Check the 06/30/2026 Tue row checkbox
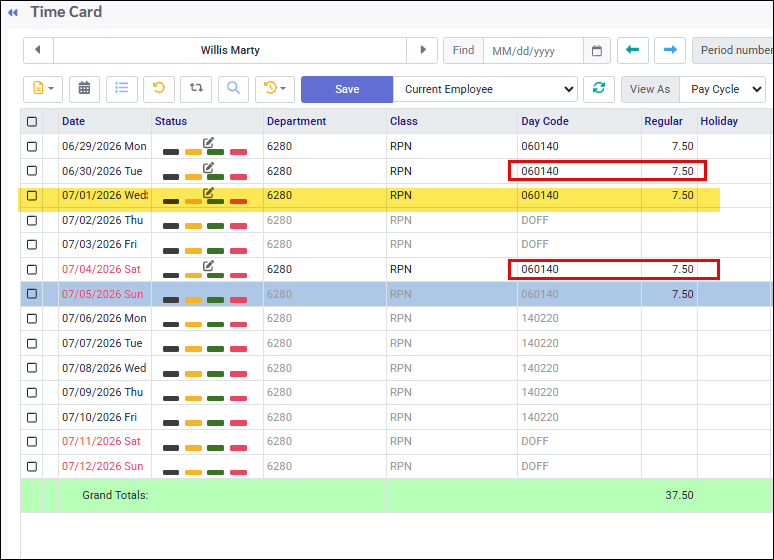The image size is (774, 560). [32, 171]
